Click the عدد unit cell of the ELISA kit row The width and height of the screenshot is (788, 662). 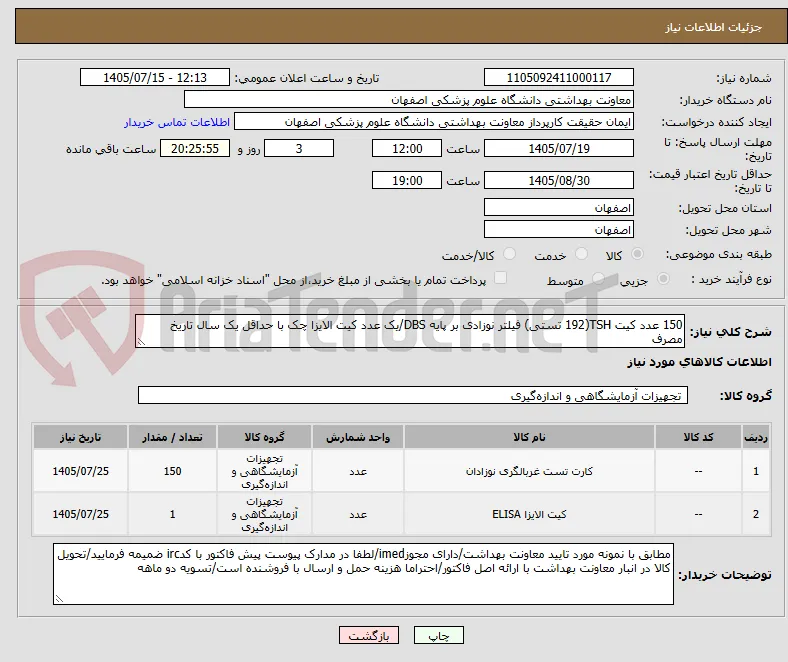358,514
